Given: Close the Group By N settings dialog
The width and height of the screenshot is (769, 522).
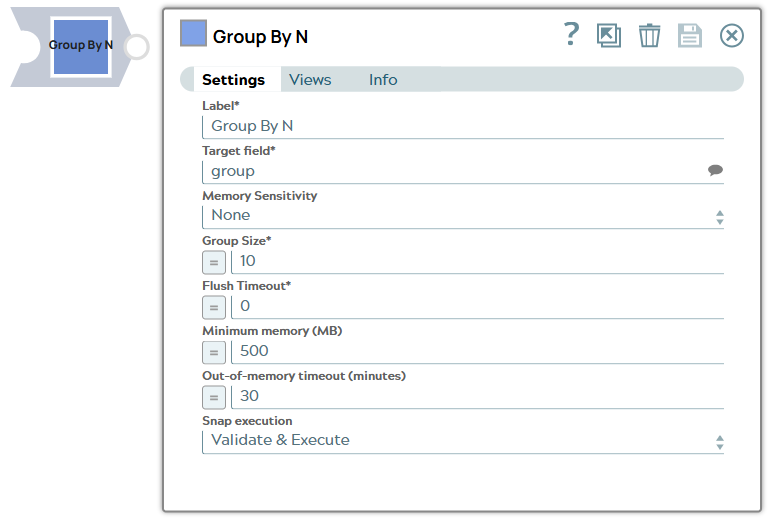Looking at the screenshot, I should (732, 36).
